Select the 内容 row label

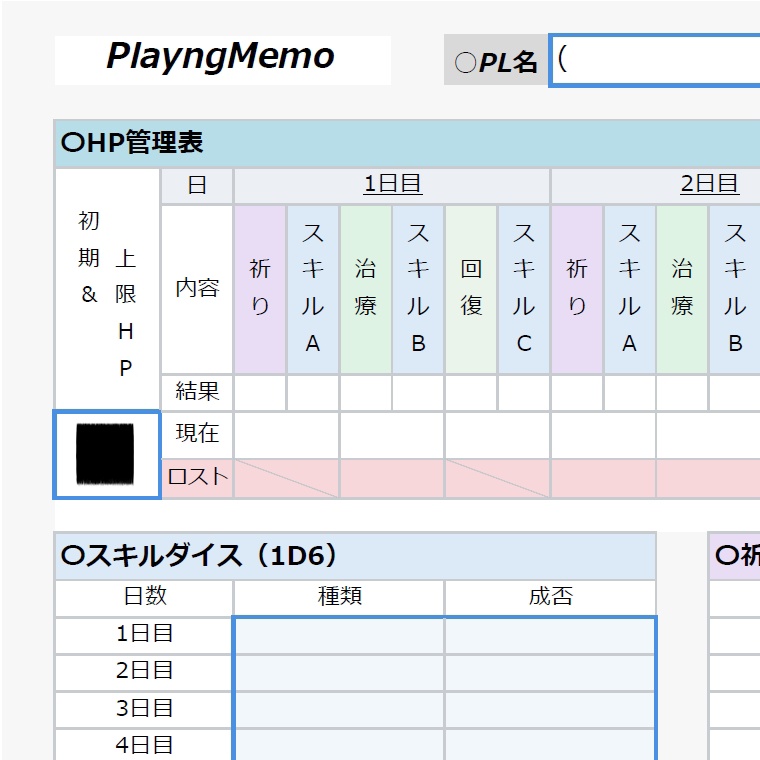click(197, 289)
